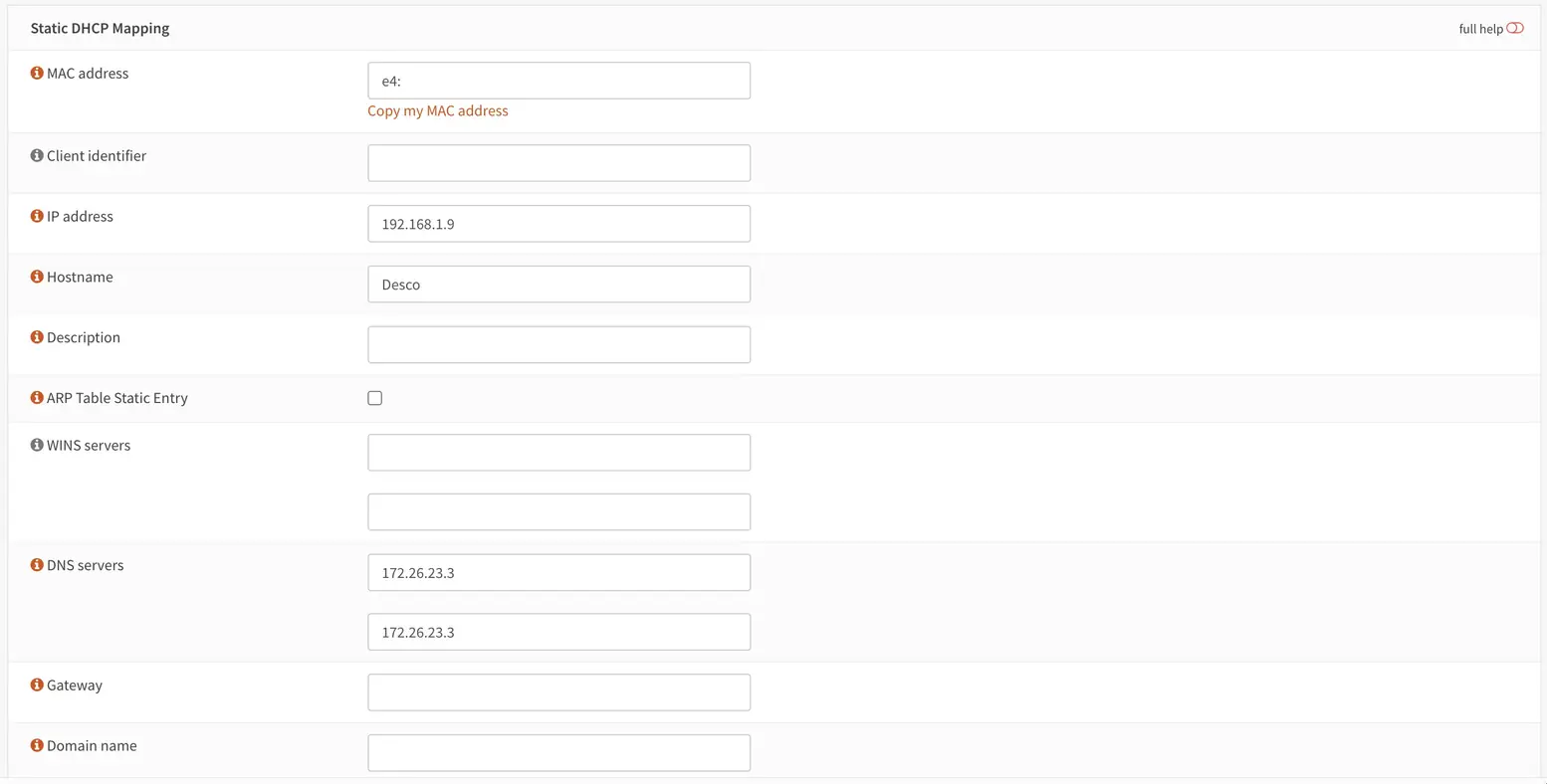Click the Gateway label text
Viewport: 1547px width, 784px height.
[75, 685]
